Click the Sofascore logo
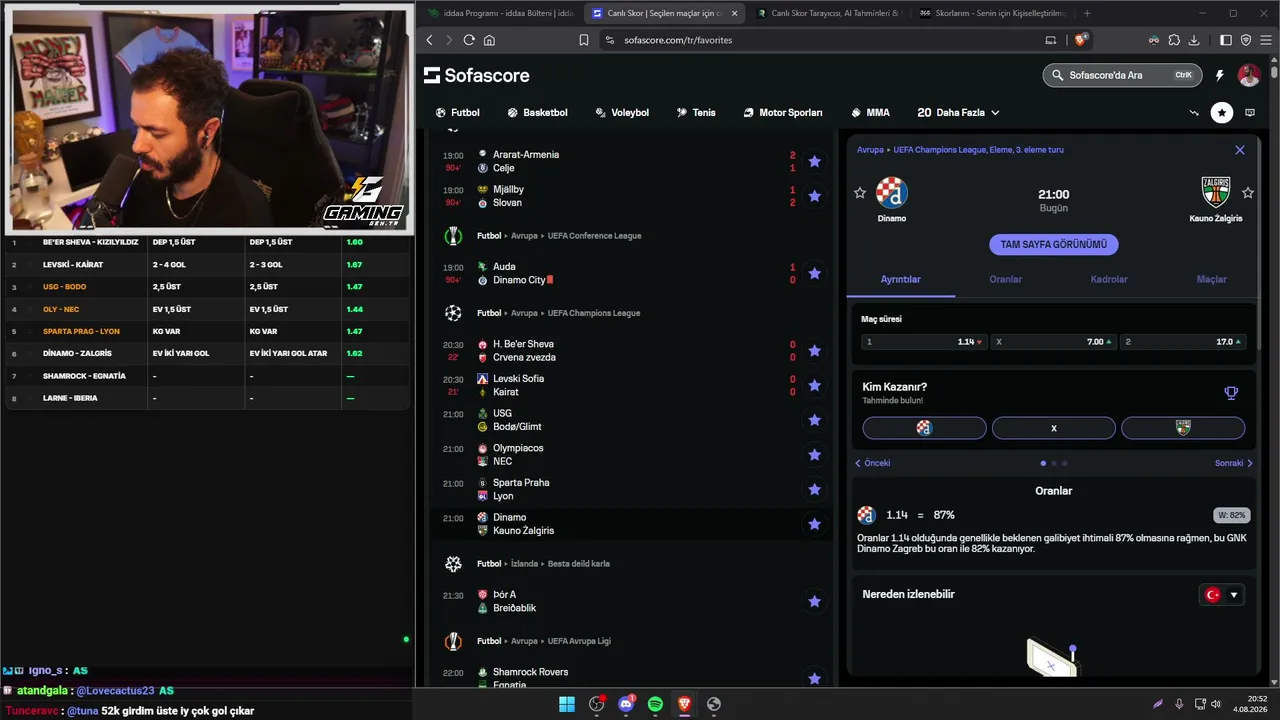 pos(476,75)
